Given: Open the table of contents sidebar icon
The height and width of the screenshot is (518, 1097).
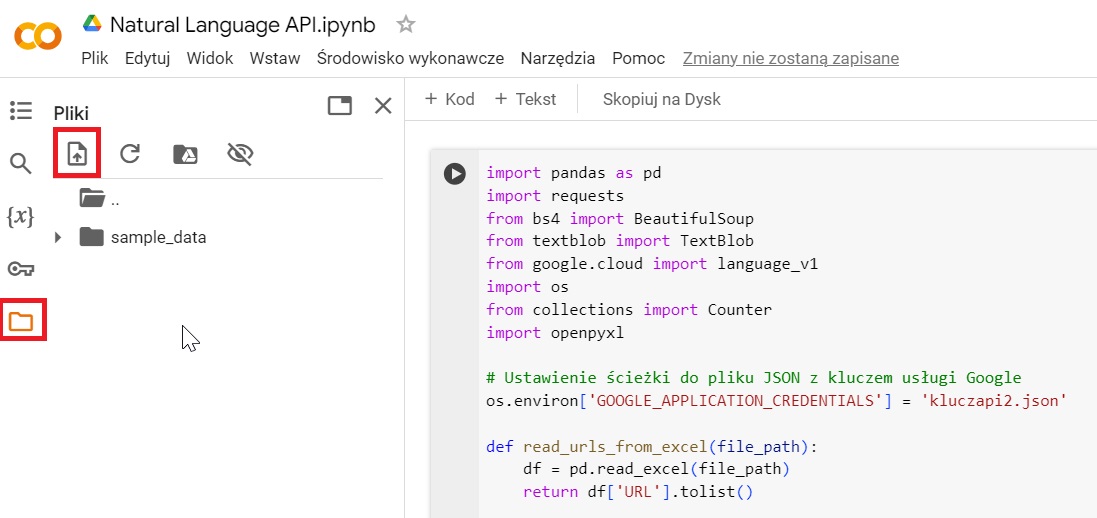Looking at the screenshot, I should pyautogui.click(x=21, y=110).
